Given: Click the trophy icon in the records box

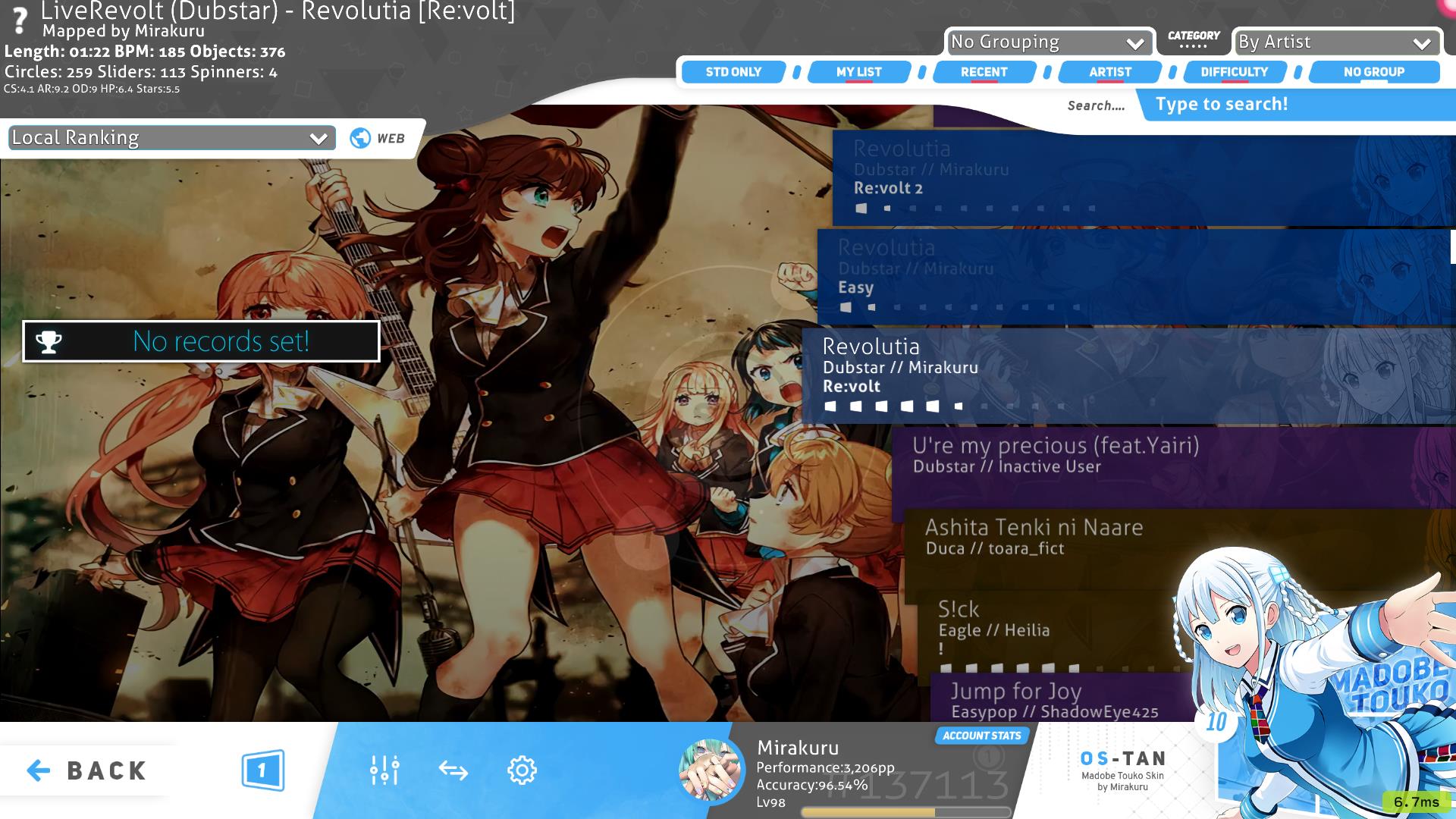Looking at the screenshot, I should 49,342.
